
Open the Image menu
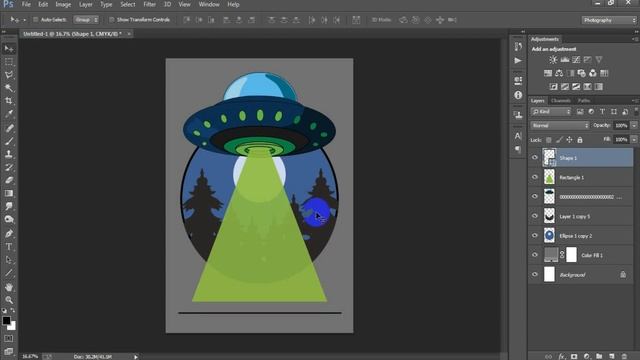[63, 4]
